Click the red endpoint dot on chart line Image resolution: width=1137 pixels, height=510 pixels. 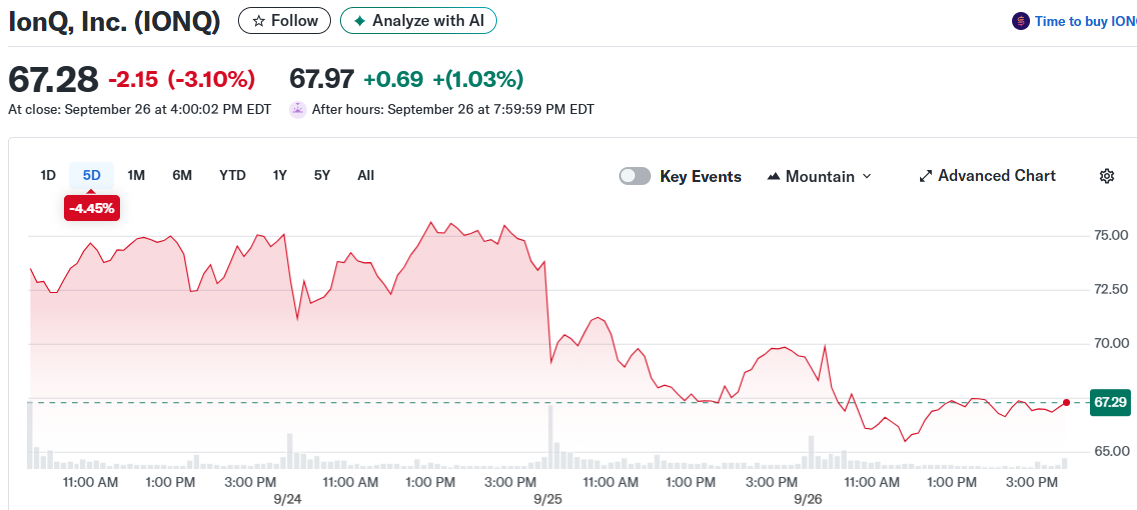click(1066, 402)
